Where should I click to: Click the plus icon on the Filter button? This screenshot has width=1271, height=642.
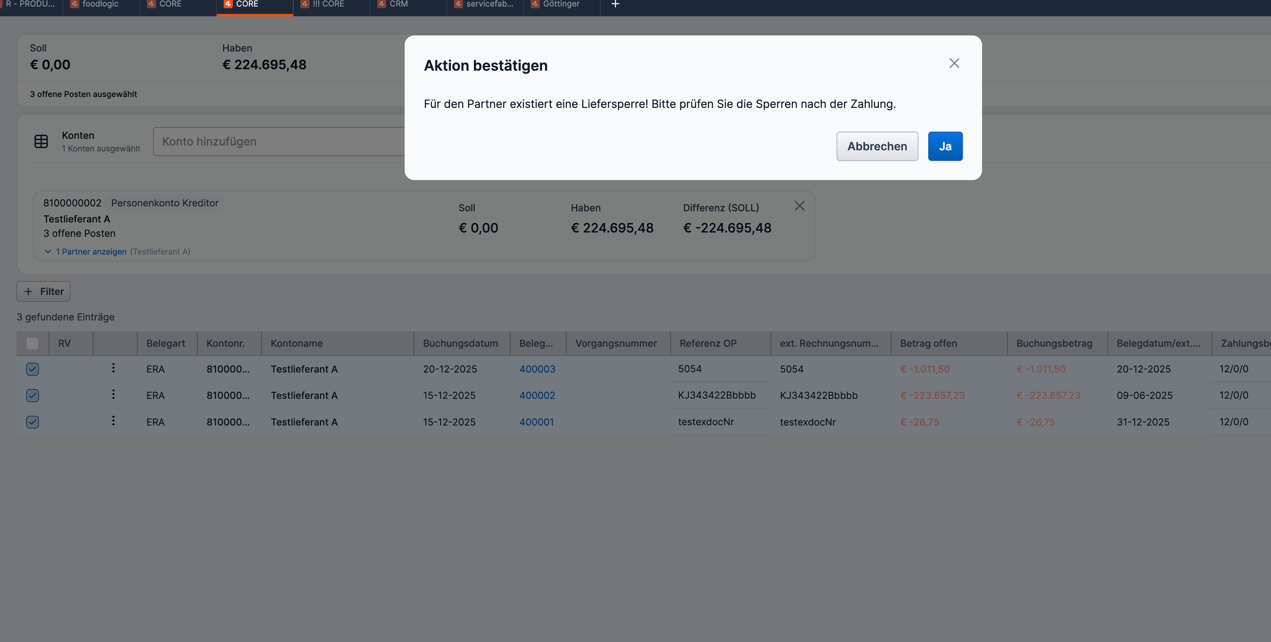point(30,291)
